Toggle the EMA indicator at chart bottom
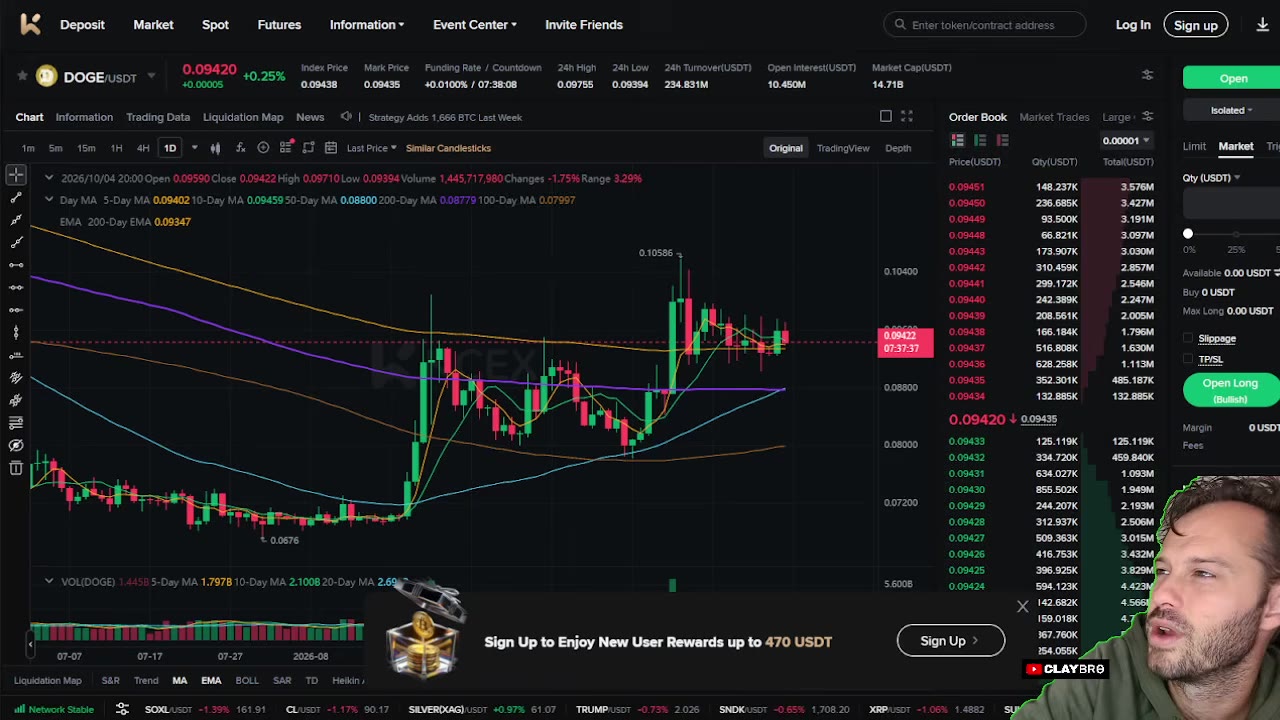The image size is (1280, 720). [x=211, y=680]
